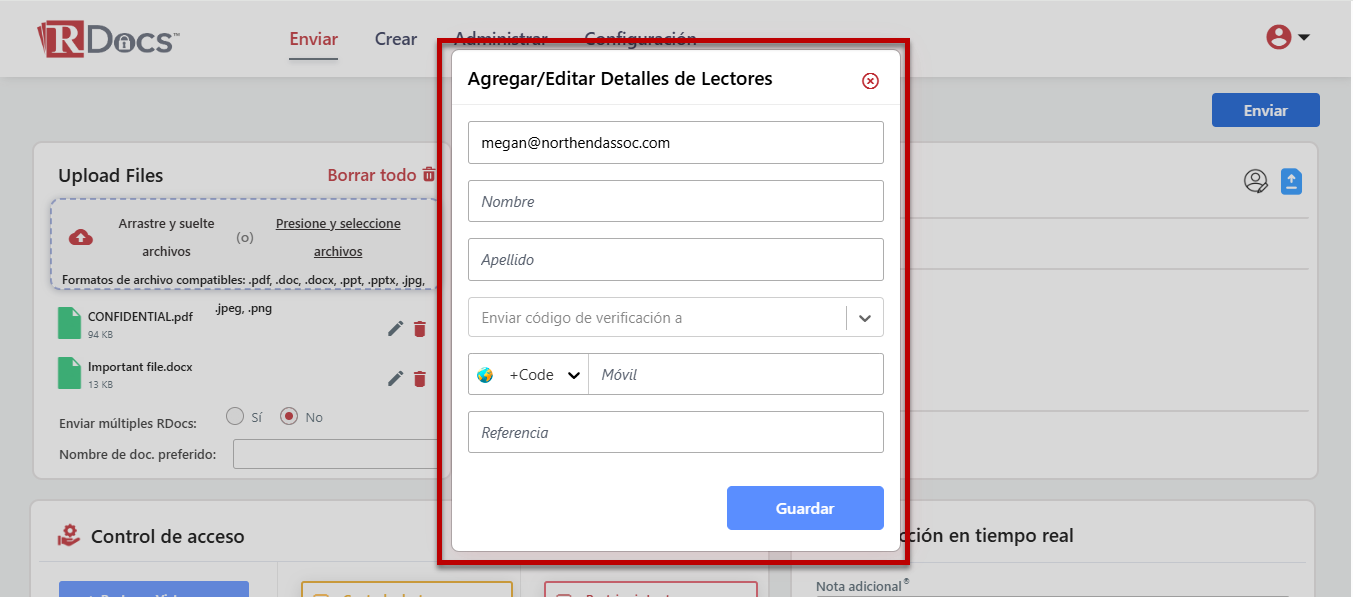Viewport: 1353px width, 597px height.
Task: Select Sí for Enviar múltiples RDocs
Action: tap(235, 416)
